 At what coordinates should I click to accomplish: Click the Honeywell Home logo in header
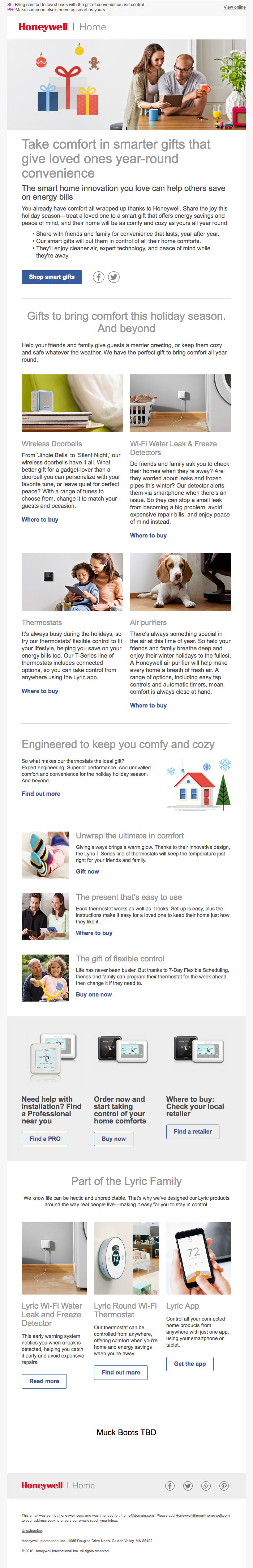[x=62, y=27]
